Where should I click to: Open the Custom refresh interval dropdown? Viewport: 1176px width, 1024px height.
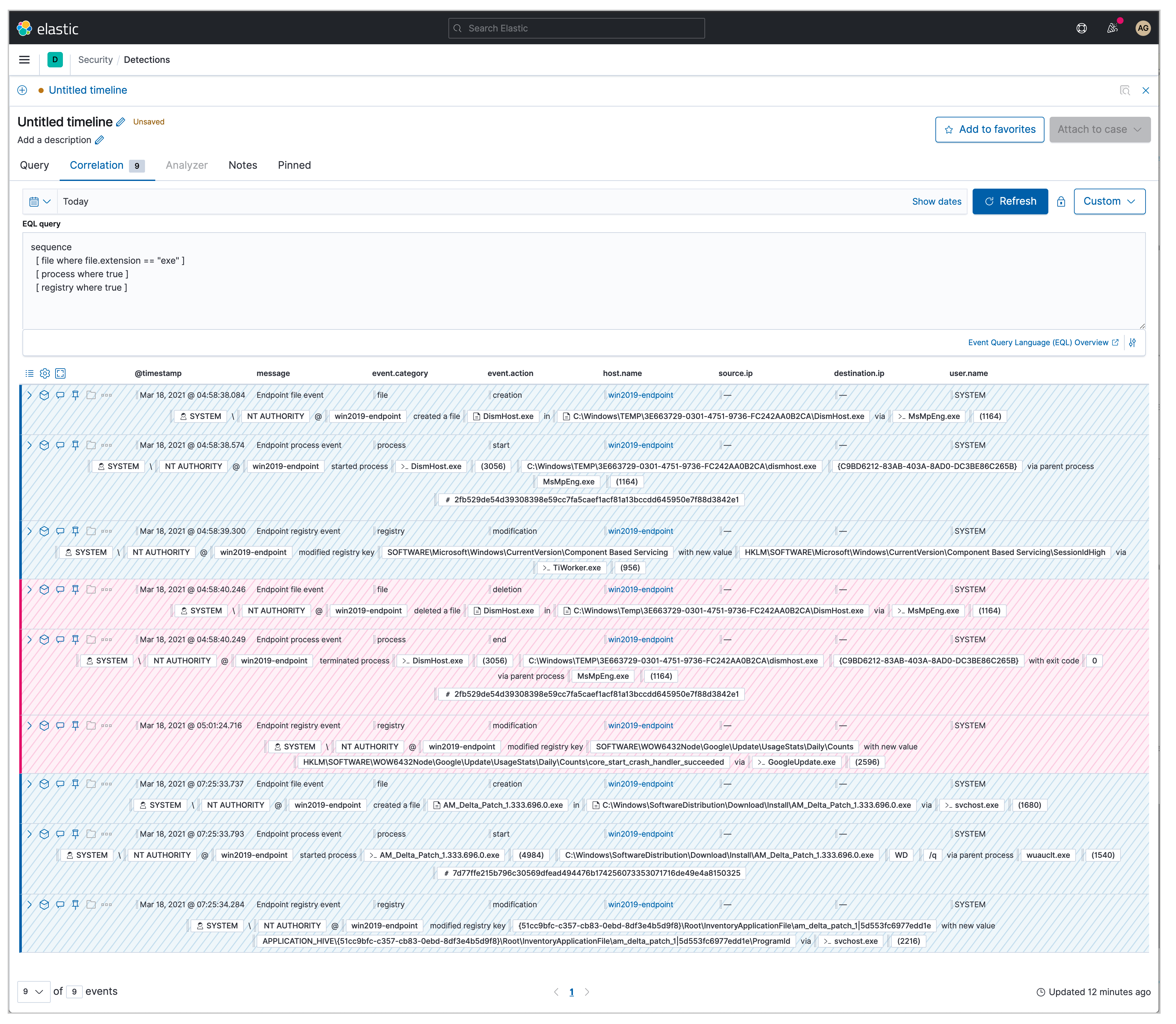tap(1109, 201)
